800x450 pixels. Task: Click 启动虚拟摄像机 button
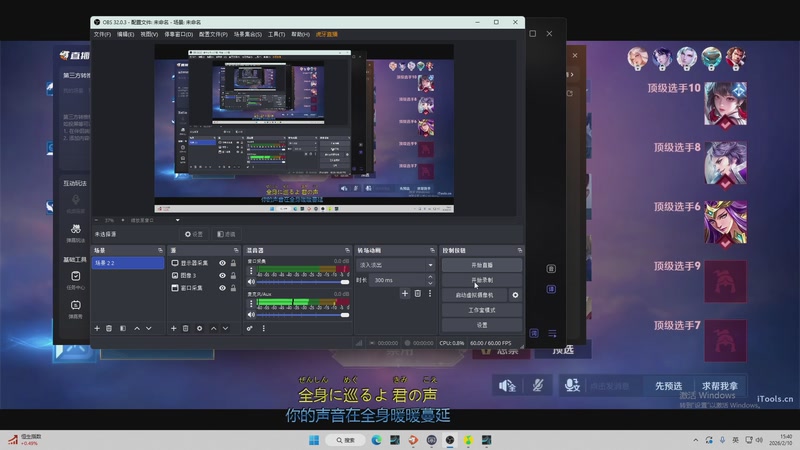tap(474, 295)
